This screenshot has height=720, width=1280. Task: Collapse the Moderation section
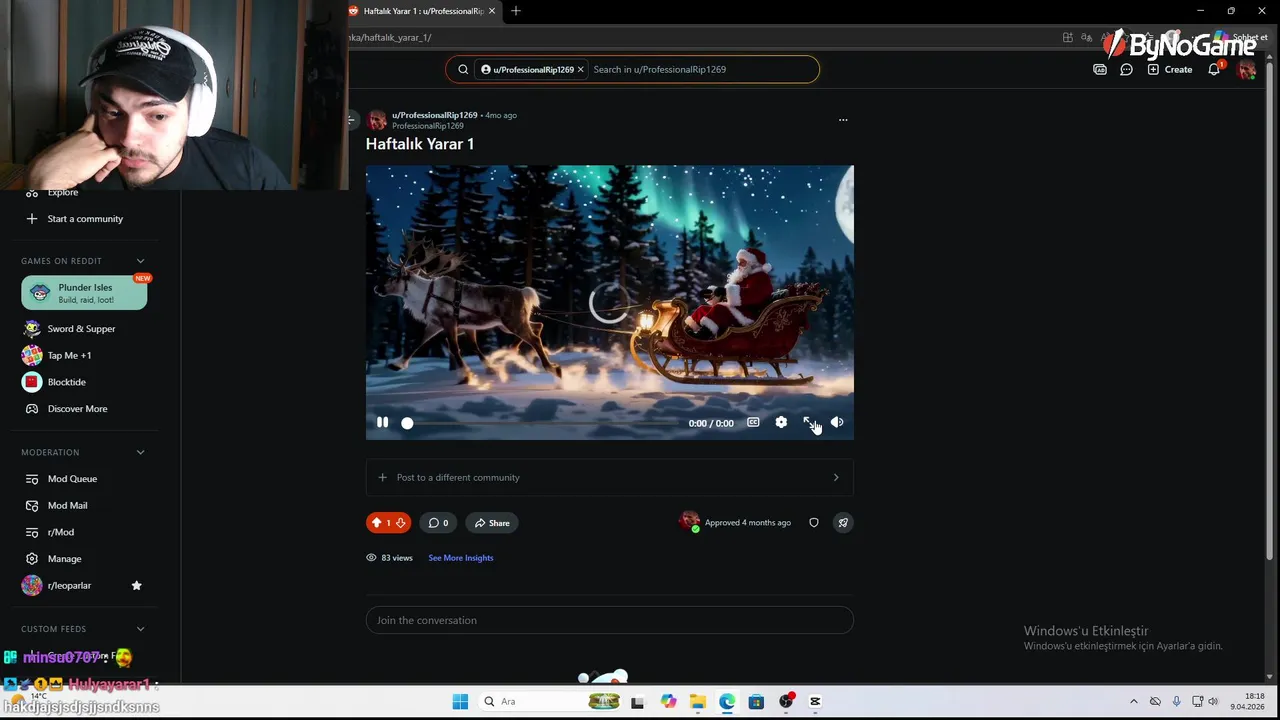pyautogui.click(x=140, y=452)
